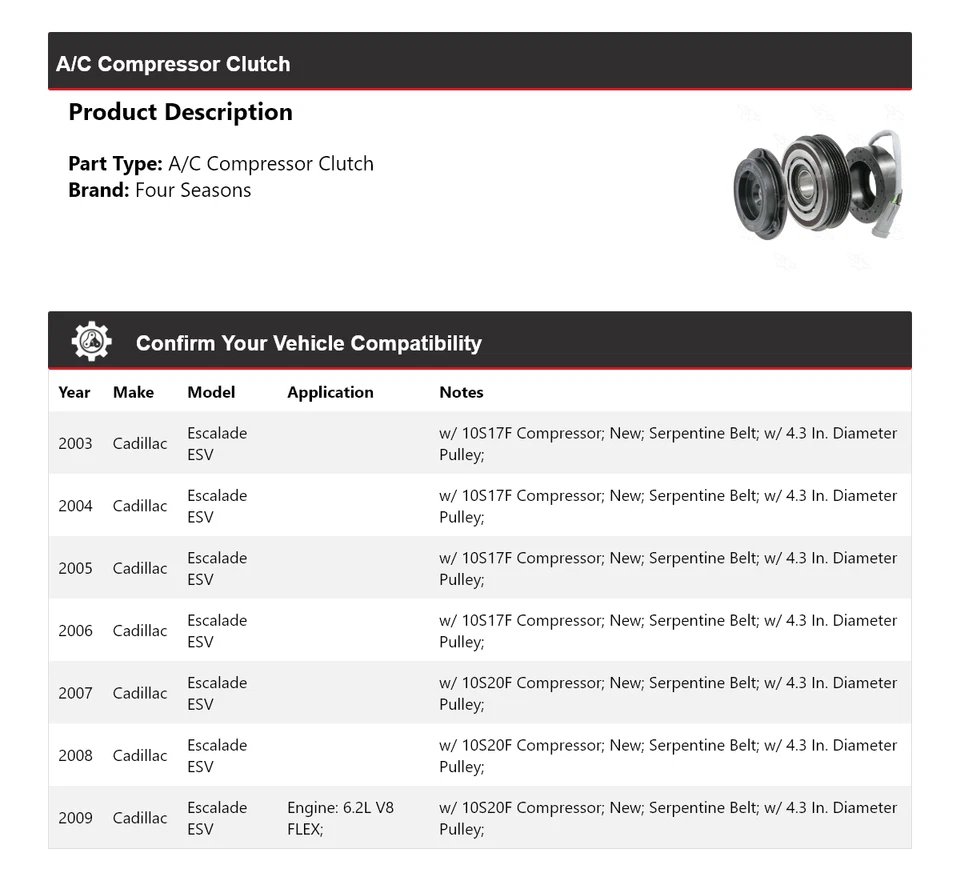Image resolution: width=960 pixels, height=881 pixels.
Task: Click the Application column header
Action: pos(330,392)
